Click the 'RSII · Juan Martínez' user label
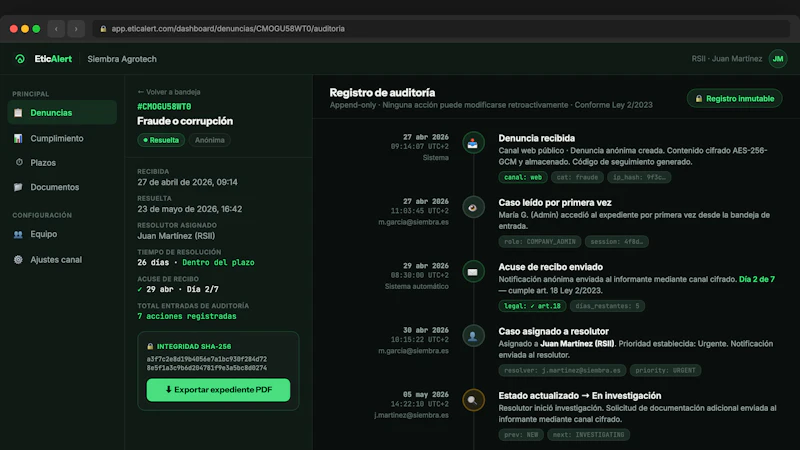Screen dimensions: 800x450 727,59
